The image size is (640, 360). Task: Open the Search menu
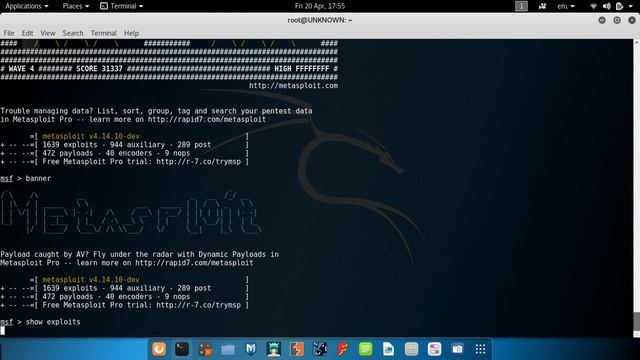73,33
